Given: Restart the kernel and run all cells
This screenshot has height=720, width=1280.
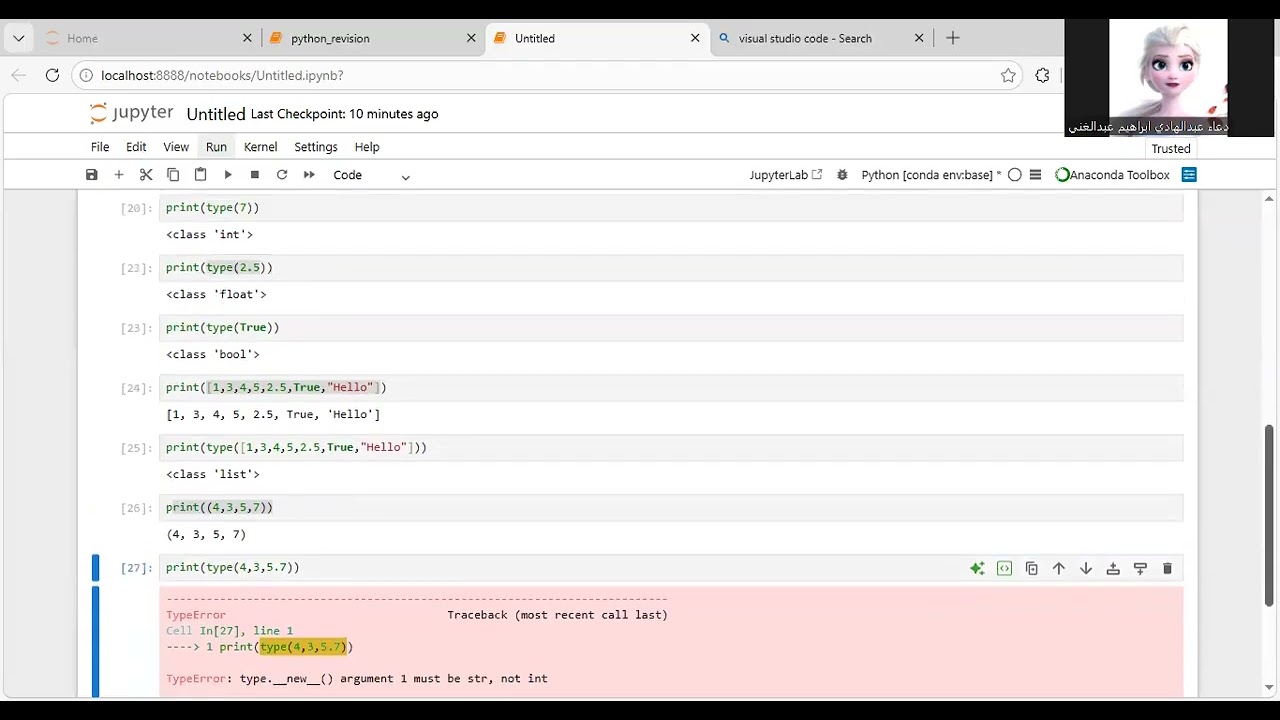Looking at the screenshot, I should (x=309, y=175).
